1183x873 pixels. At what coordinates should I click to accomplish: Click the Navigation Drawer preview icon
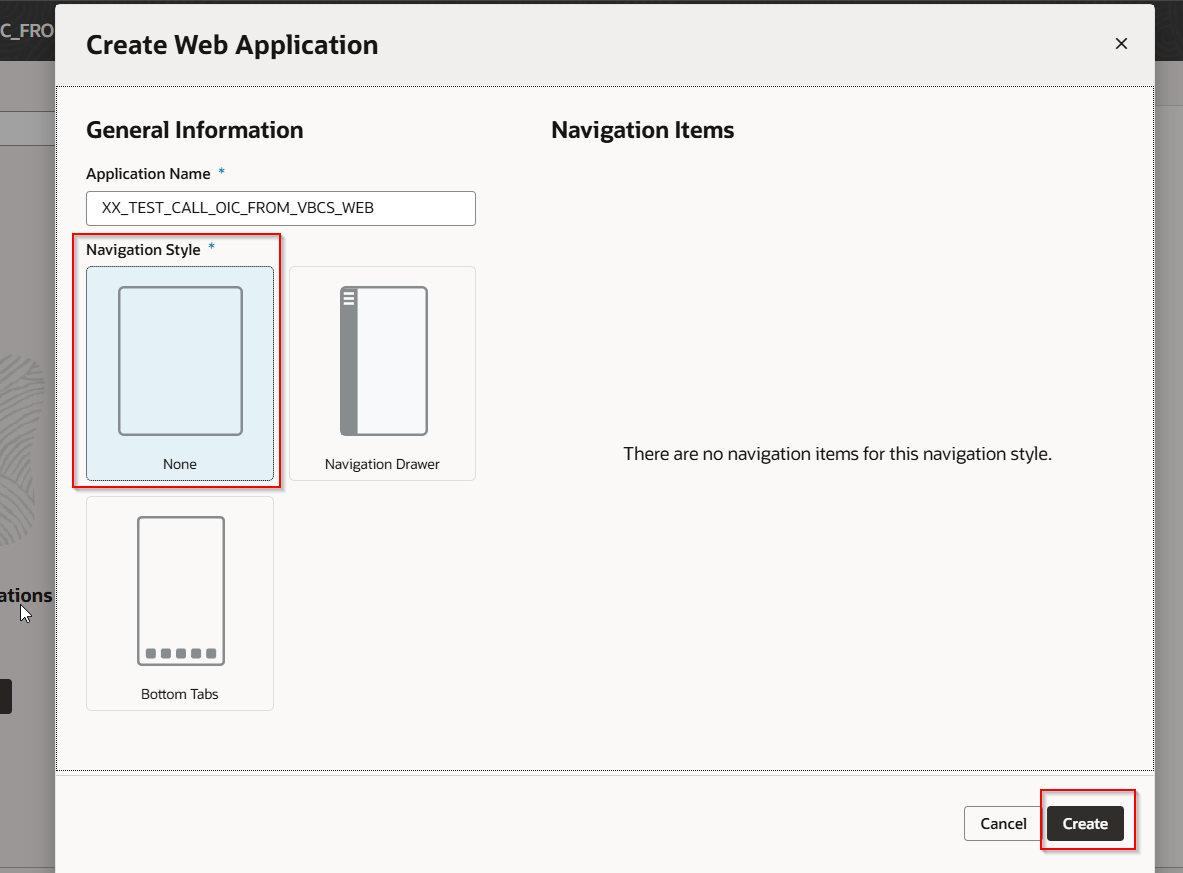pyautogui.click(x=382, y=360)
